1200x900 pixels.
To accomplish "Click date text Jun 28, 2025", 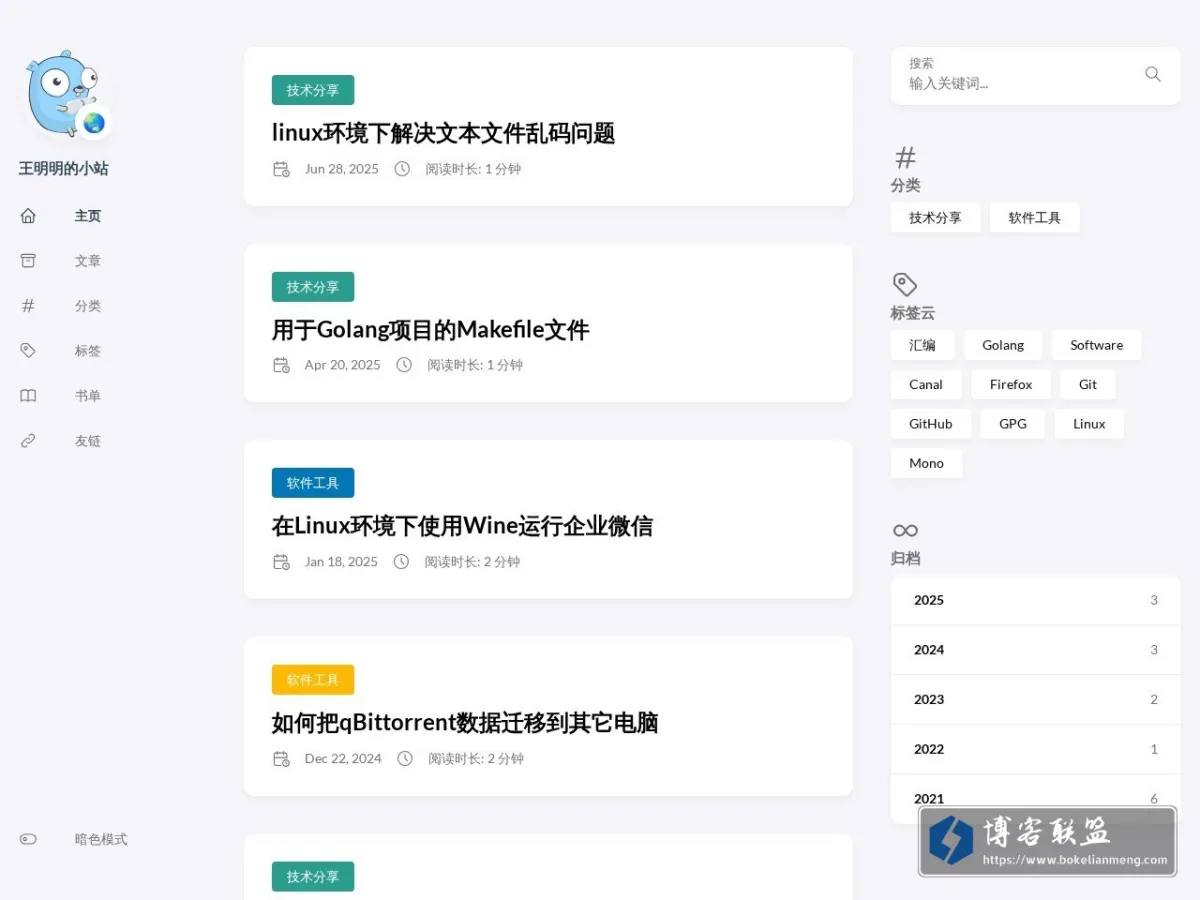I will coord(342,169).
